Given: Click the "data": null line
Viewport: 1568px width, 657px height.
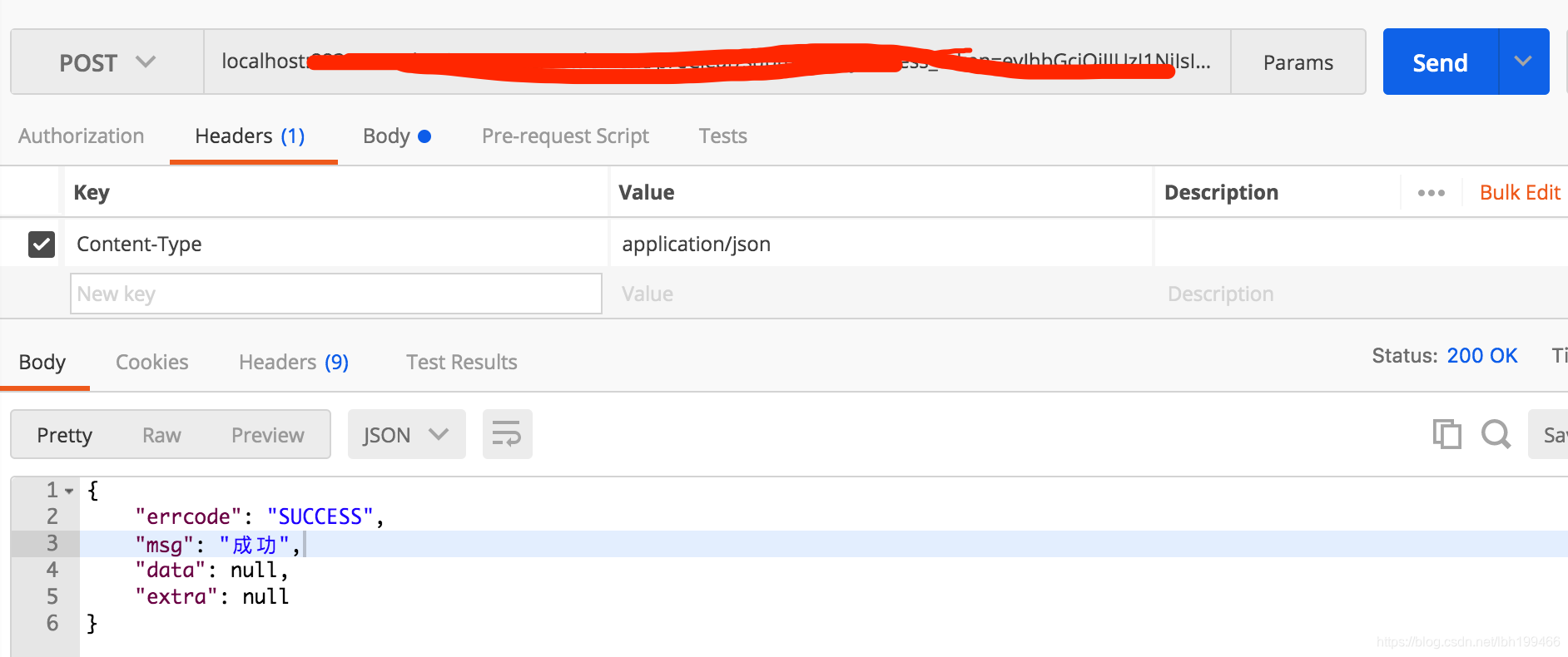Looking at the screenshot, I should click(x=211, y=571).
